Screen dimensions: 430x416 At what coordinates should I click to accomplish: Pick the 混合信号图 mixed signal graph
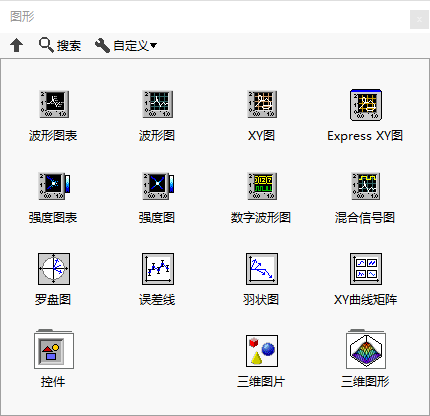click(x=366, y=186)
